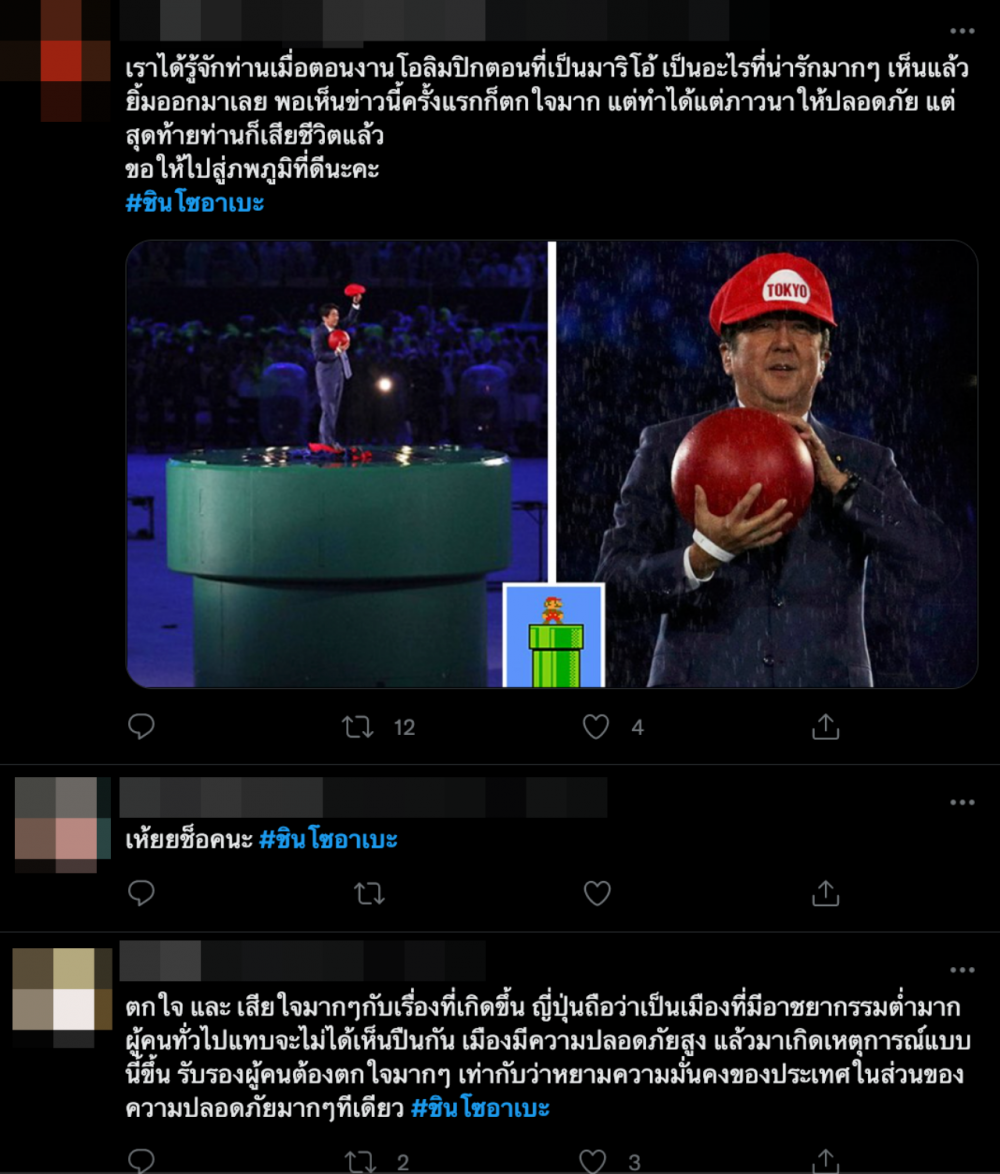
Task: Like the tweet with 4 likes
Action: (596, 726)
